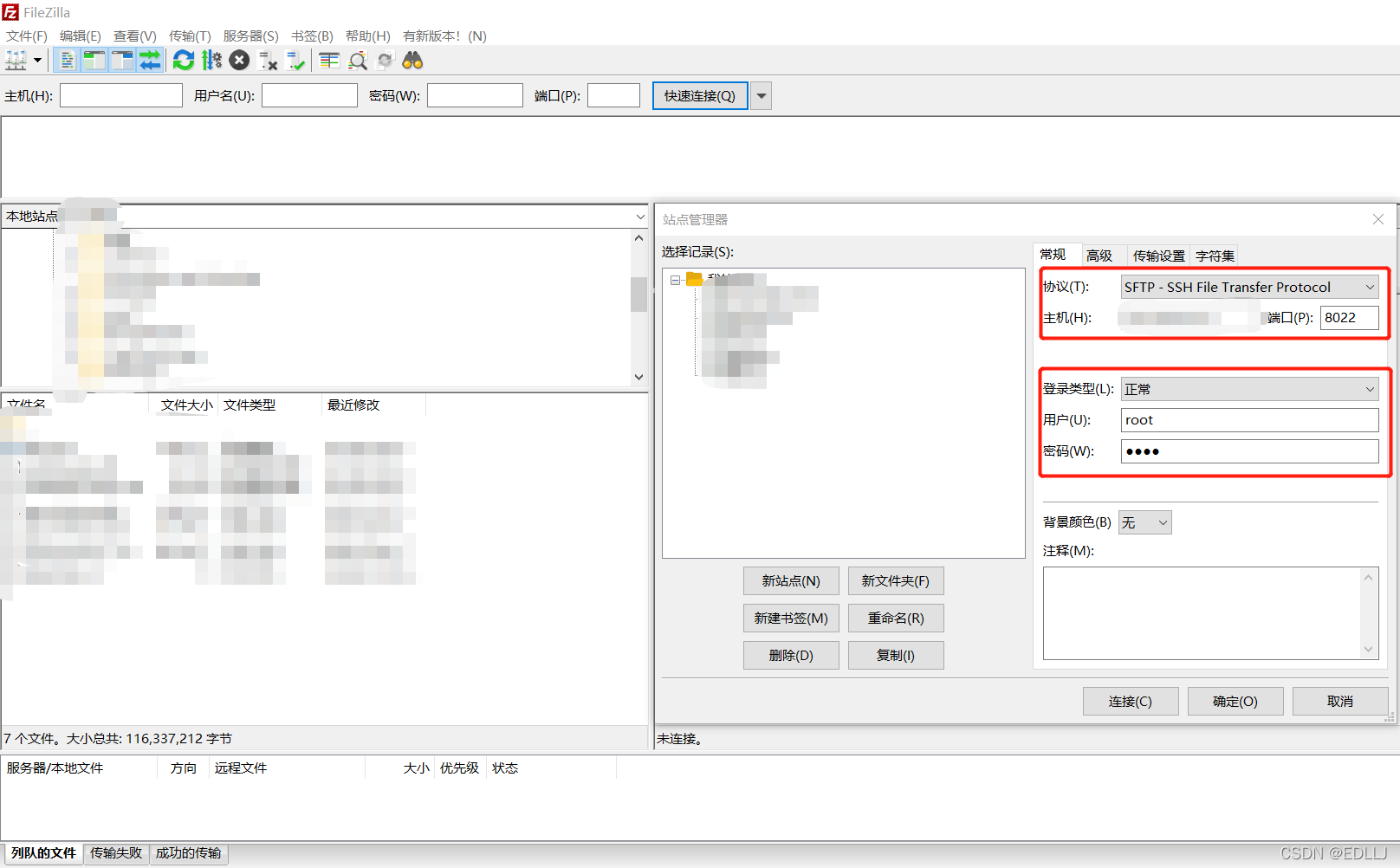Open the 背景颜色(B) color dropdown
The height and width of the screenshot is (868, 1400).
click(x=1144, y=522)
